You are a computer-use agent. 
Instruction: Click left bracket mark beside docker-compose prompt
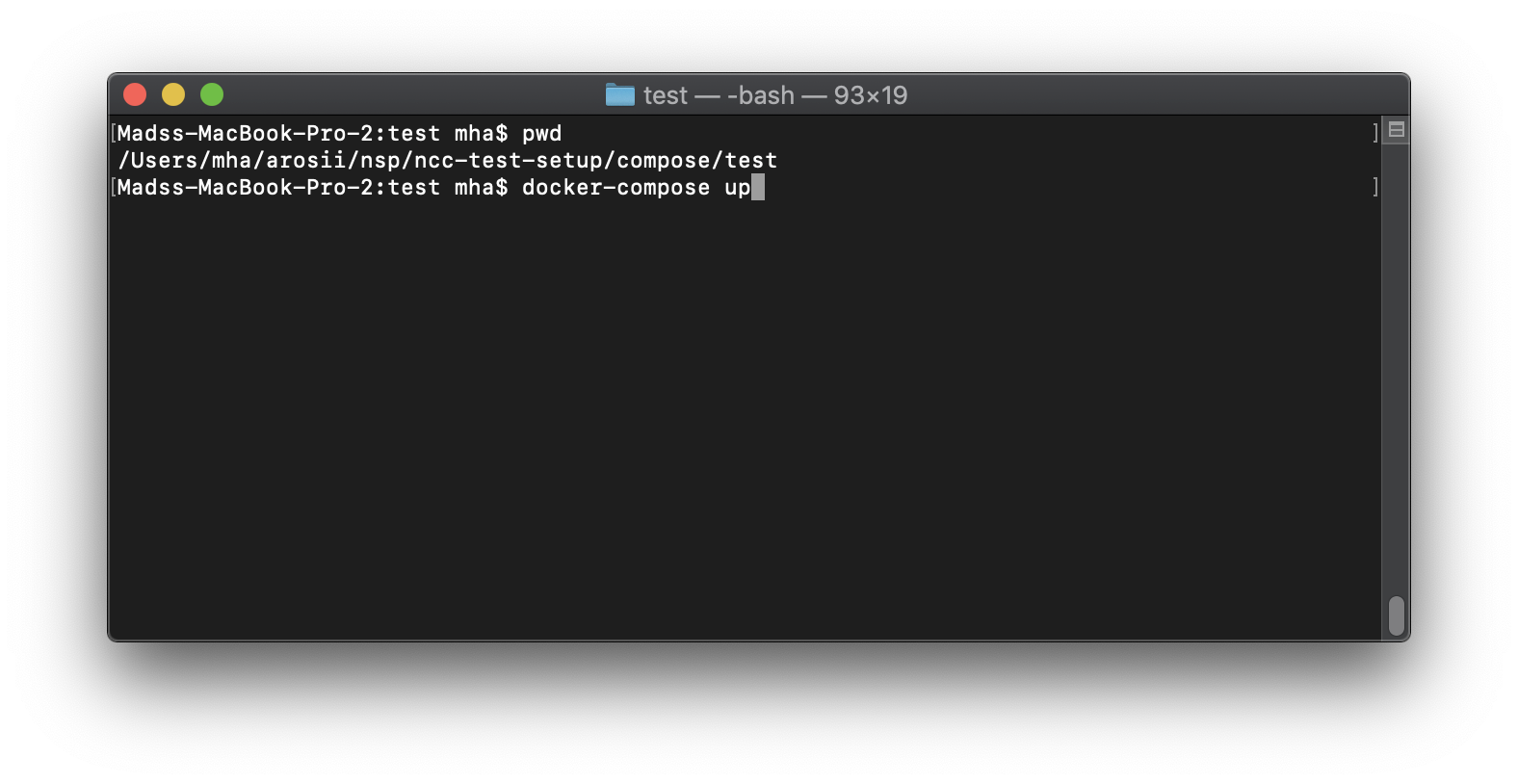click(x=114, y=187)
